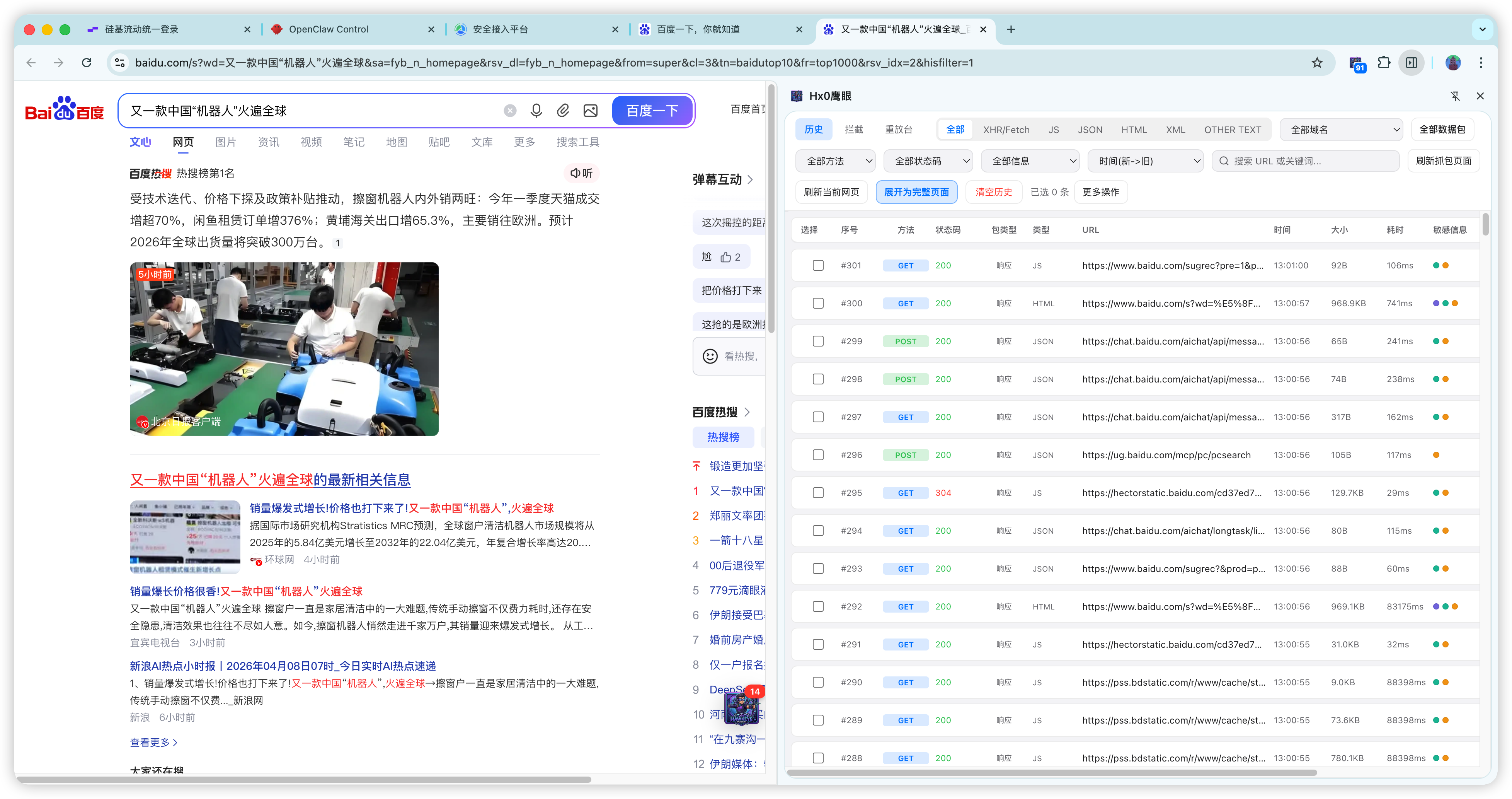Click the smiley emoji in danmaku input

710,357
